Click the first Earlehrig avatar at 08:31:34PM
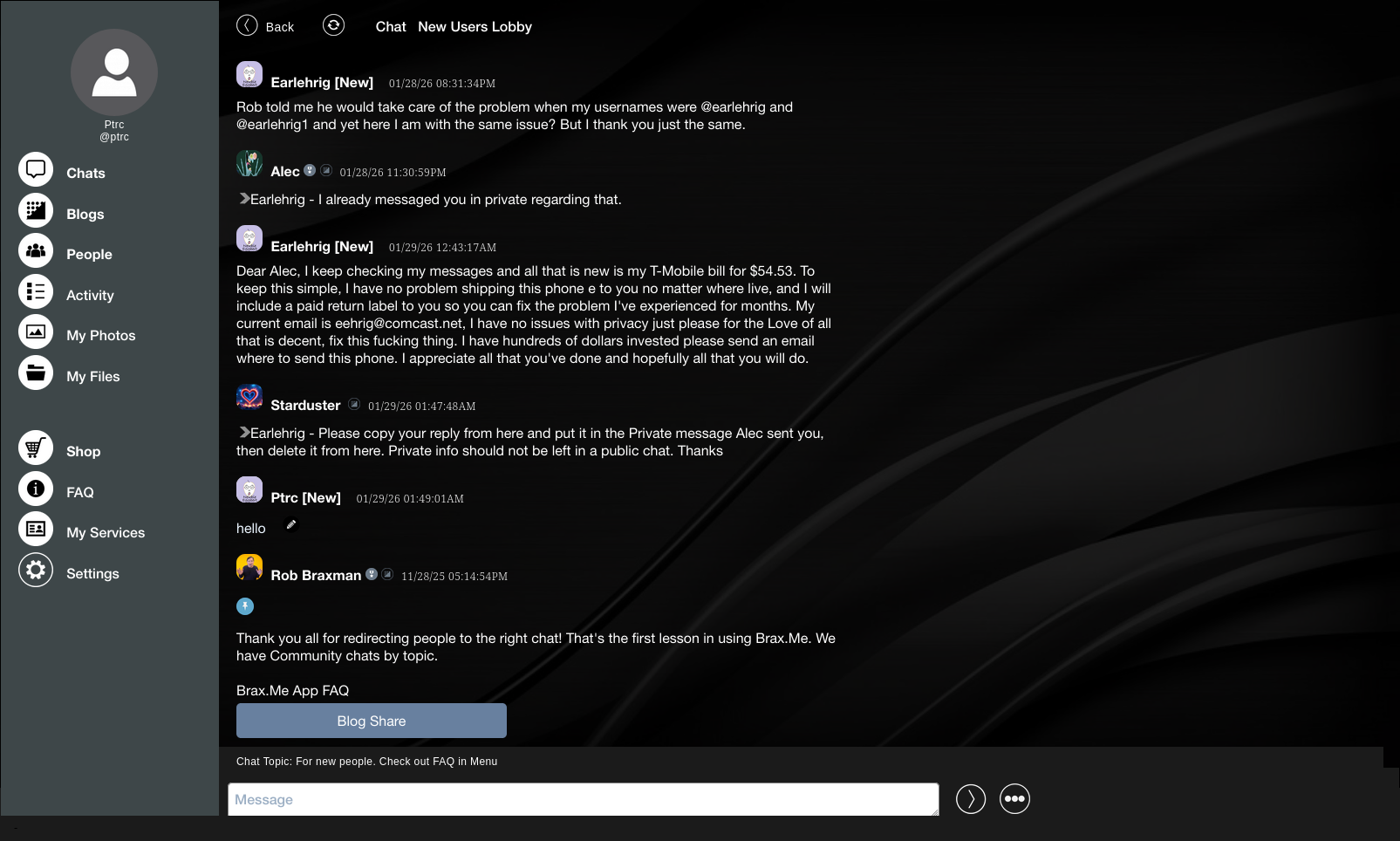The height and width of the screenshot is (841, 1400). [249, 74]
